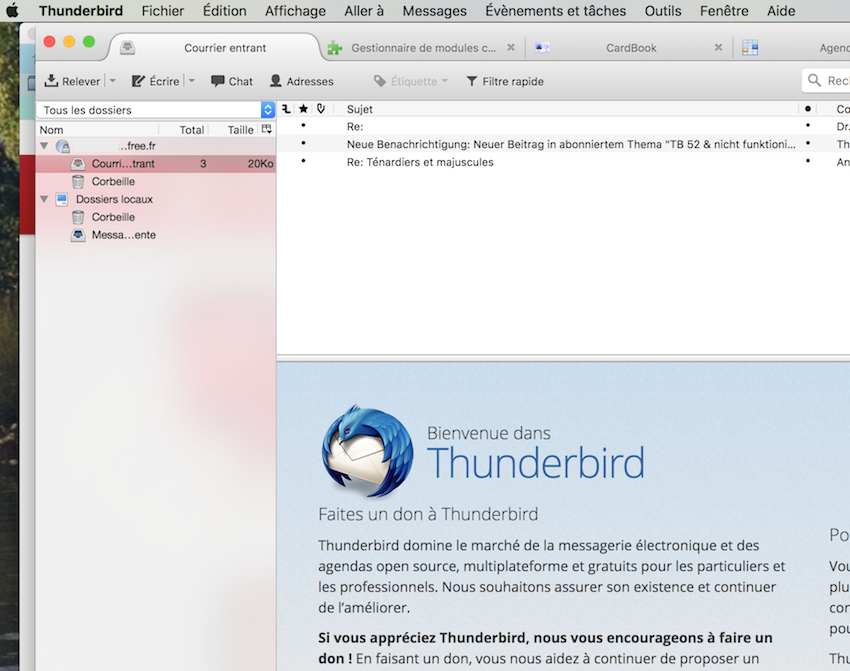Screen dimensions: 850x671
Task: Sort by read-status column header
Action: tap(808, 109)
